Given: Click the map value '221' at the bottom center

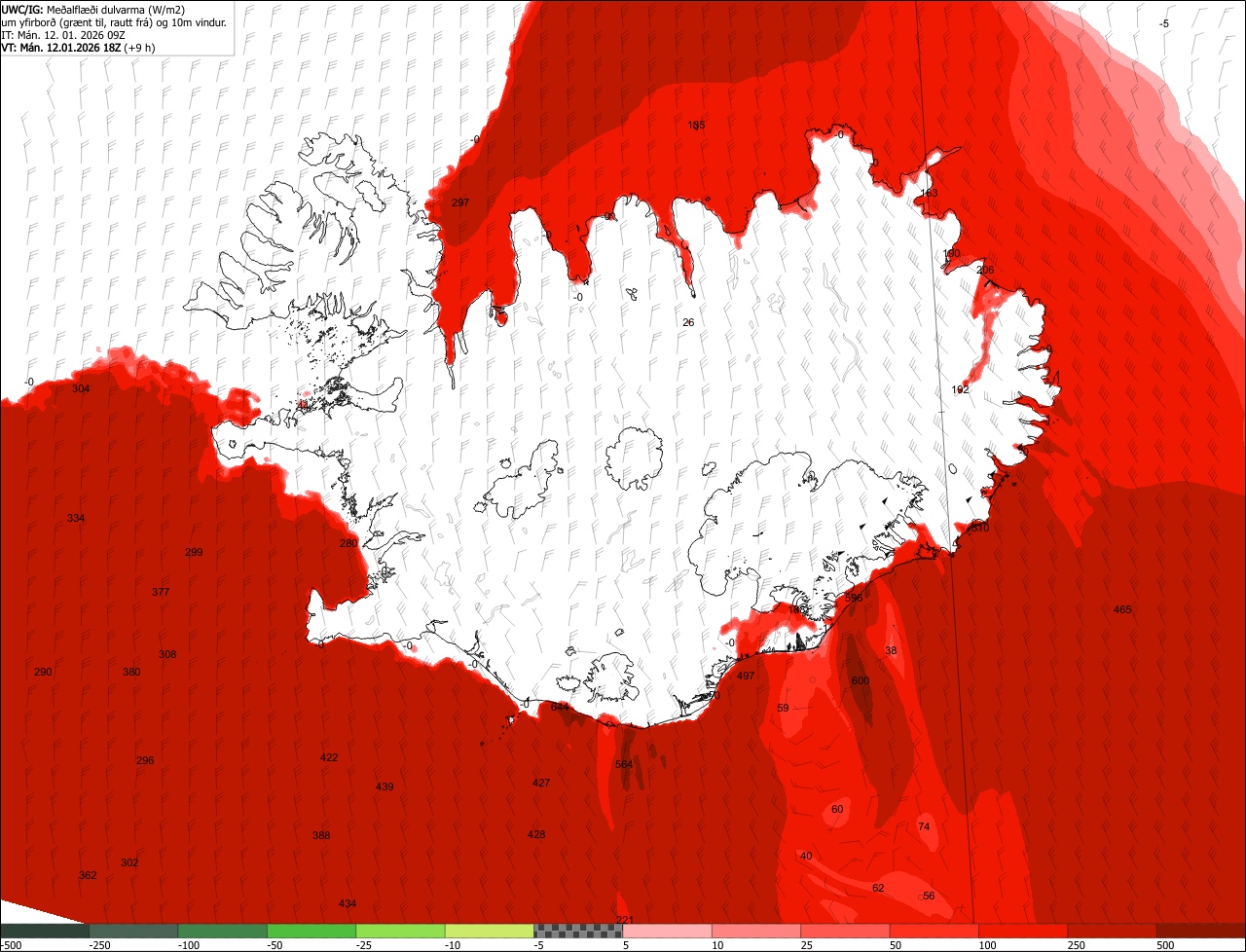Looking at the screenshot, I should tap(625, 920).
